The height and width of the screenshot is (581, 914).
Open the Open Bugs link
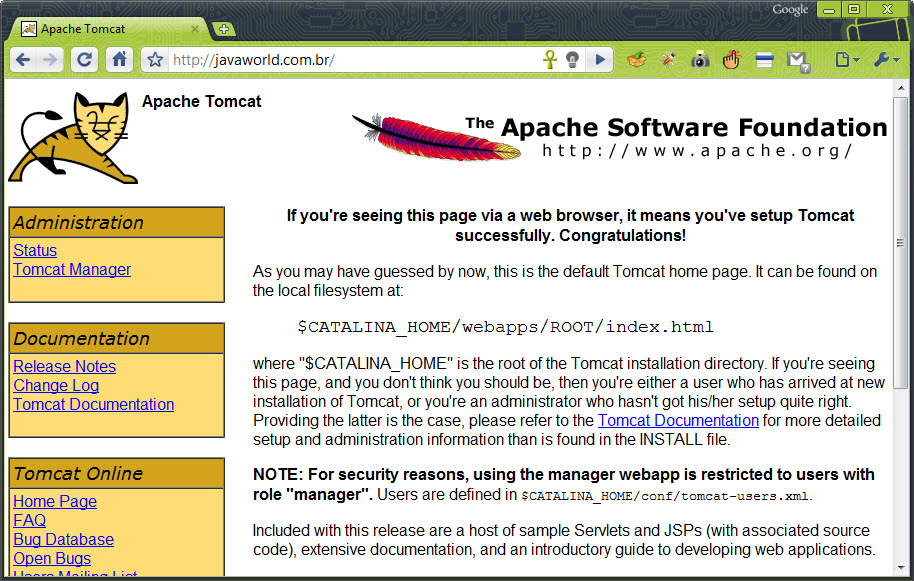tap(52, 558)
